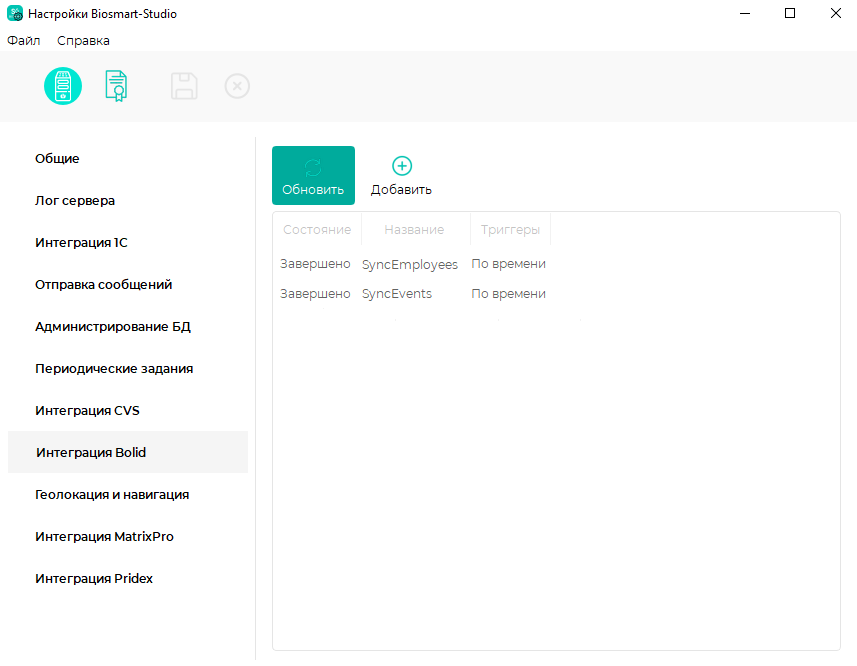Open the Файл menu

(24, 40)
